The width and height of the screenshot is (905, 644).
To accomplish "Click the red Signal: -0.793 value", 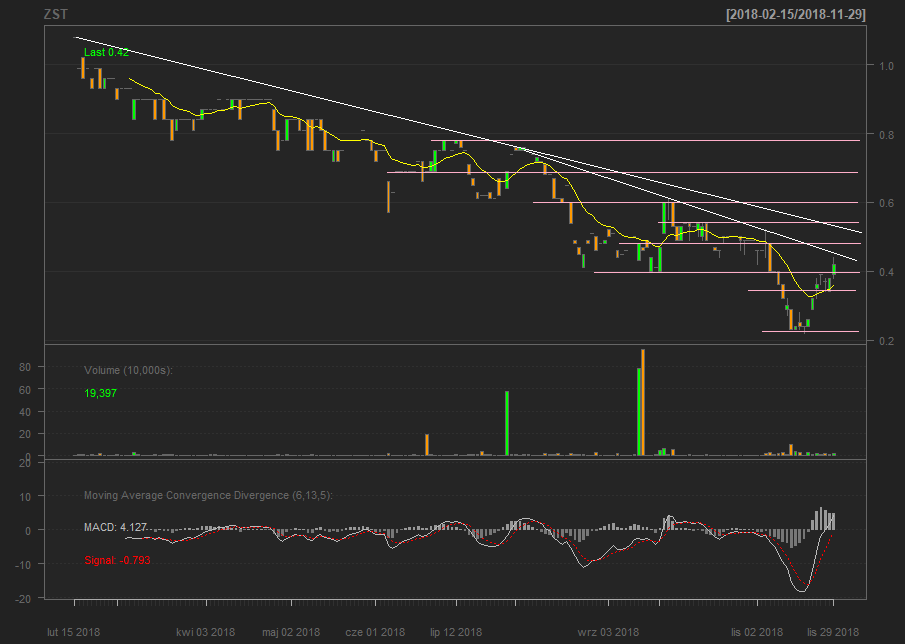I will [x=117, y=560].
